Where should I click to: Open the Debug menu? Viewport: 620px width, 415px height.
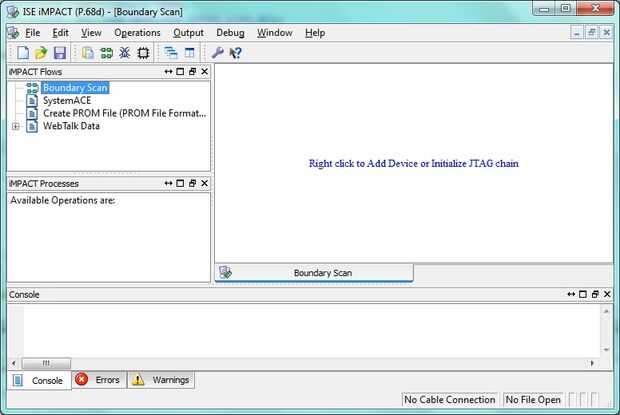(230, 33)
